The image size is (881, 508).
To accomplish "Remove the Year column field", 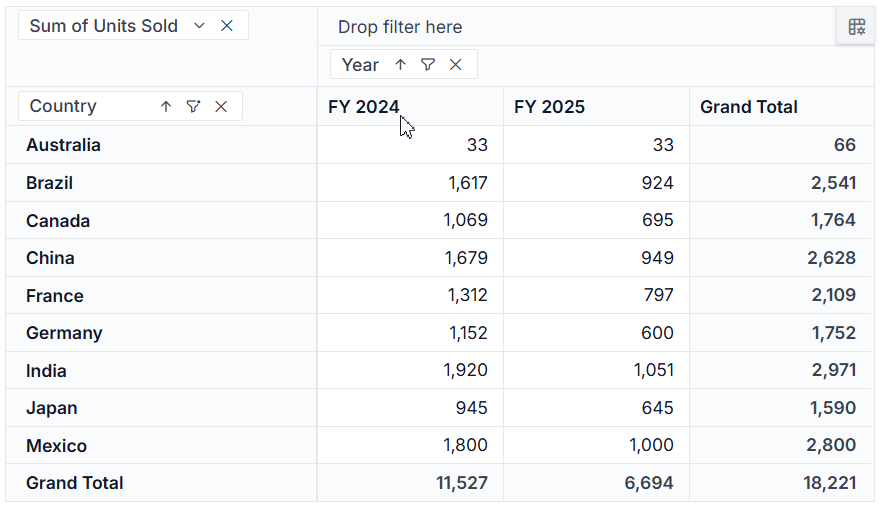I will pyautogui.click(x=456, y=65).
